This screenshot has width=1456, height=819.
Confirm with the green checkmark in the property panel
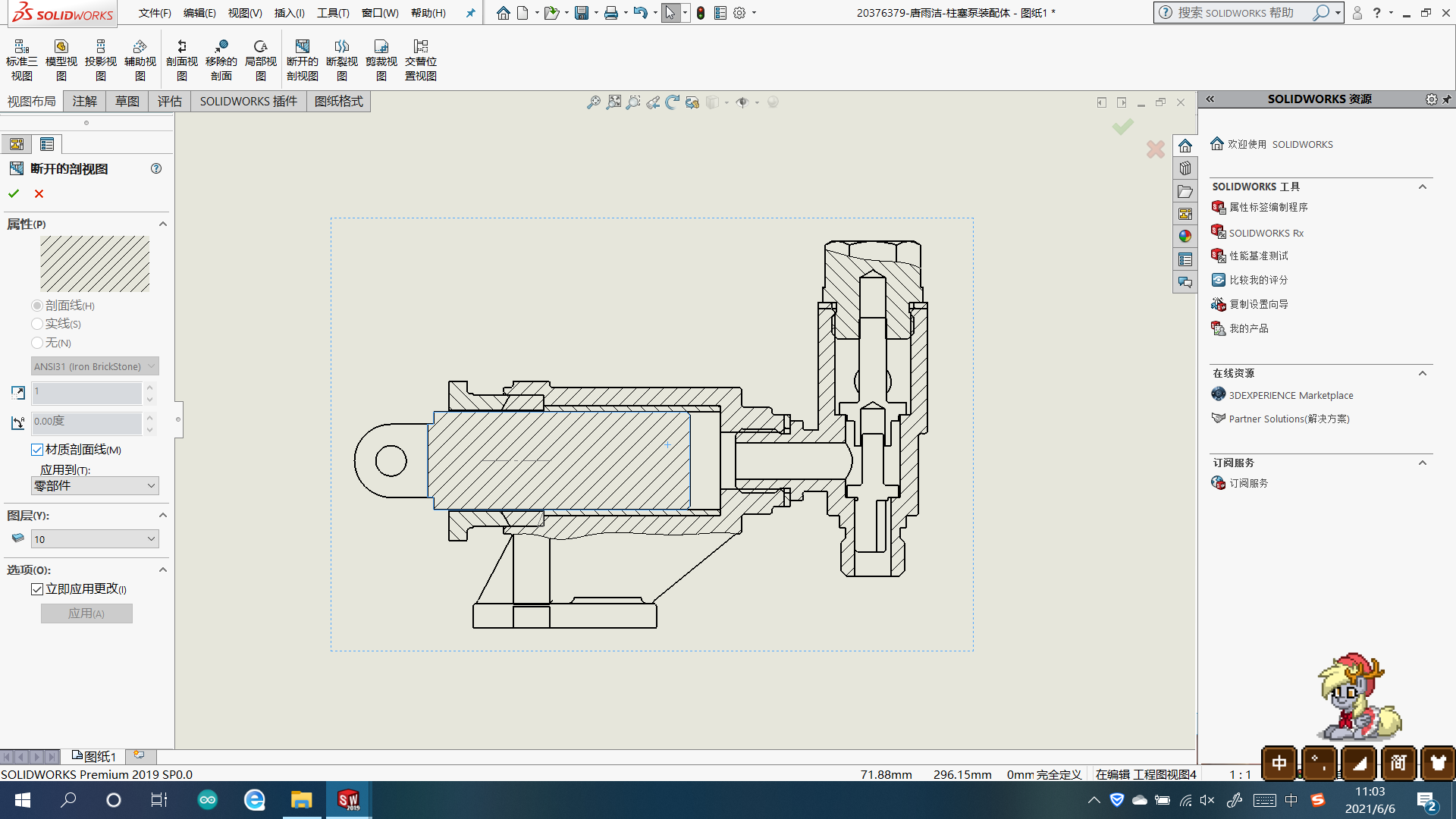coord(14,194)
